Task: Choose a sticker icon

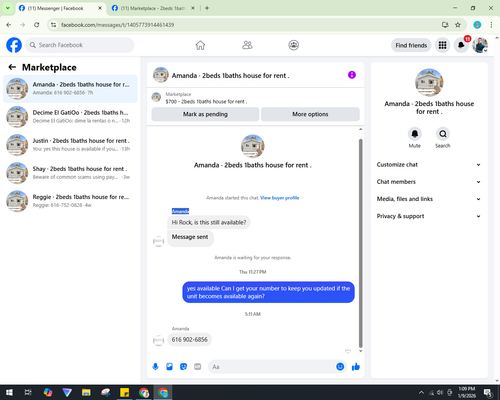Action: coord(183,367)
